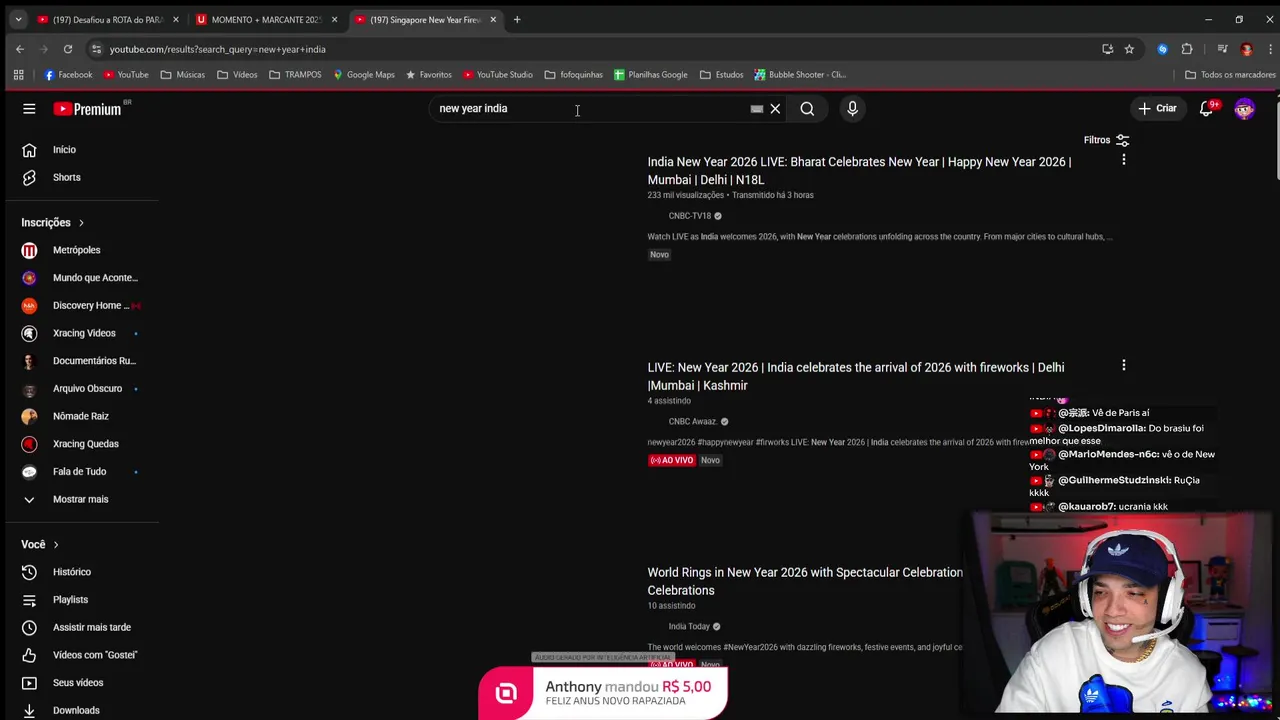Open the YouTube Studio bookmark
Viewport: 1280px width, 720px height.
pos(497,75)
